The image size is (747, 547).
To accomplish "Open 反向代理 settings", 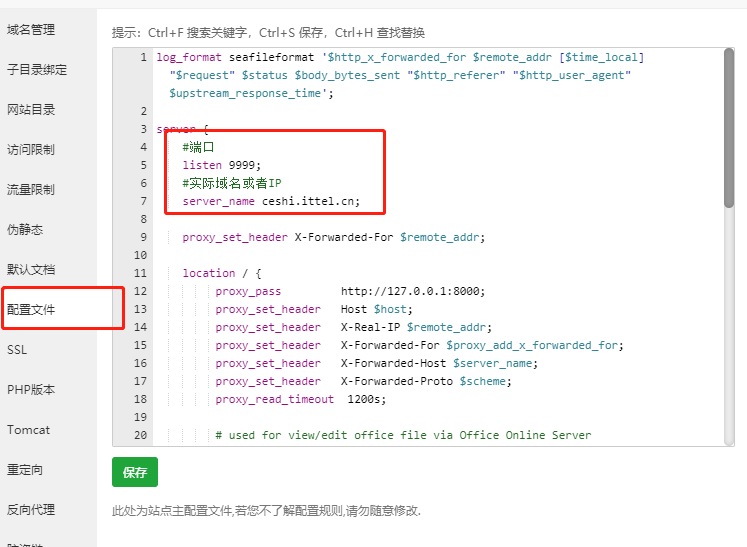I will 31,510.
